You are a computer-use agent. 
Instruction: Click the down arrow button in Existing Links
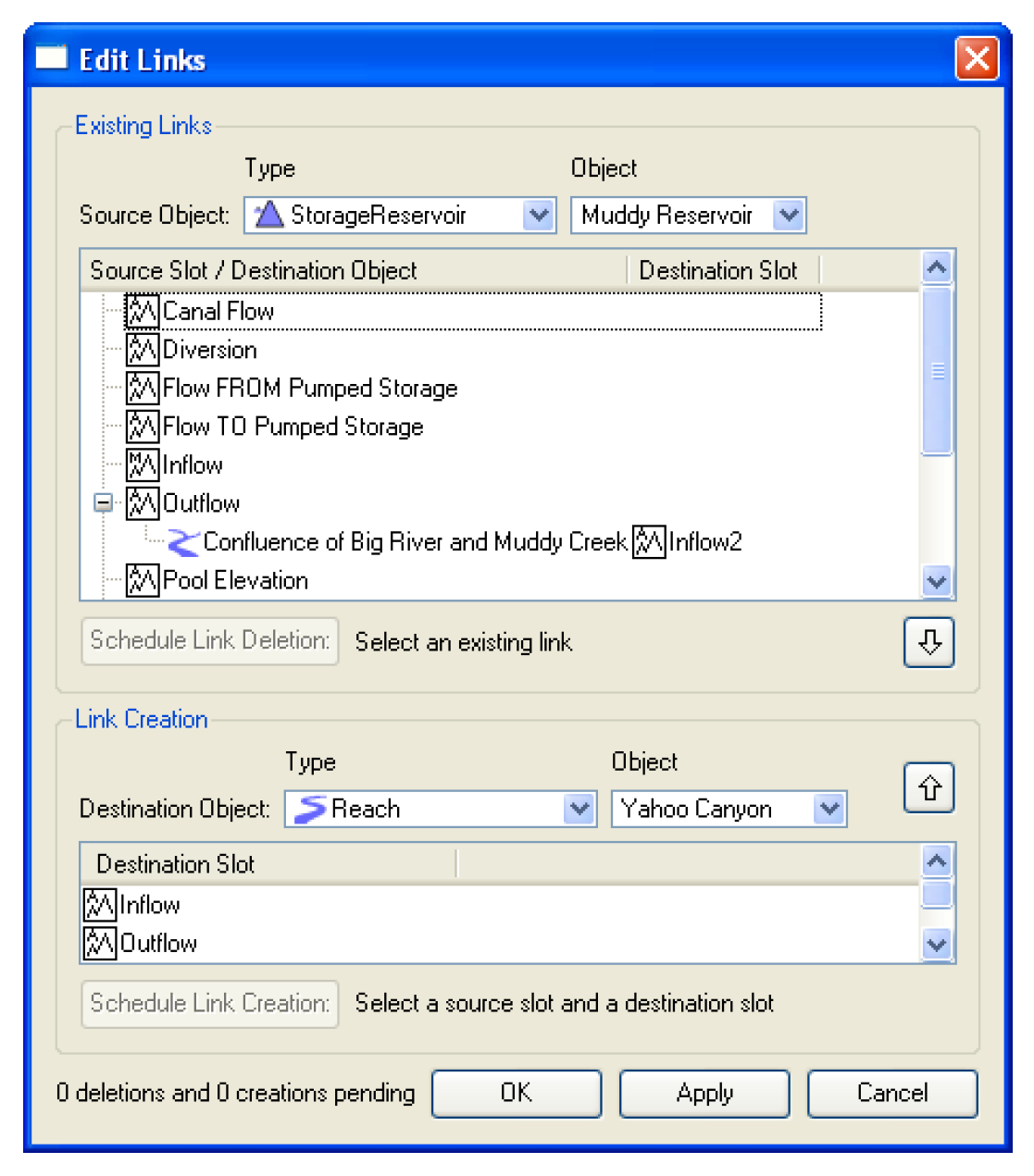(x=928, y=641)
